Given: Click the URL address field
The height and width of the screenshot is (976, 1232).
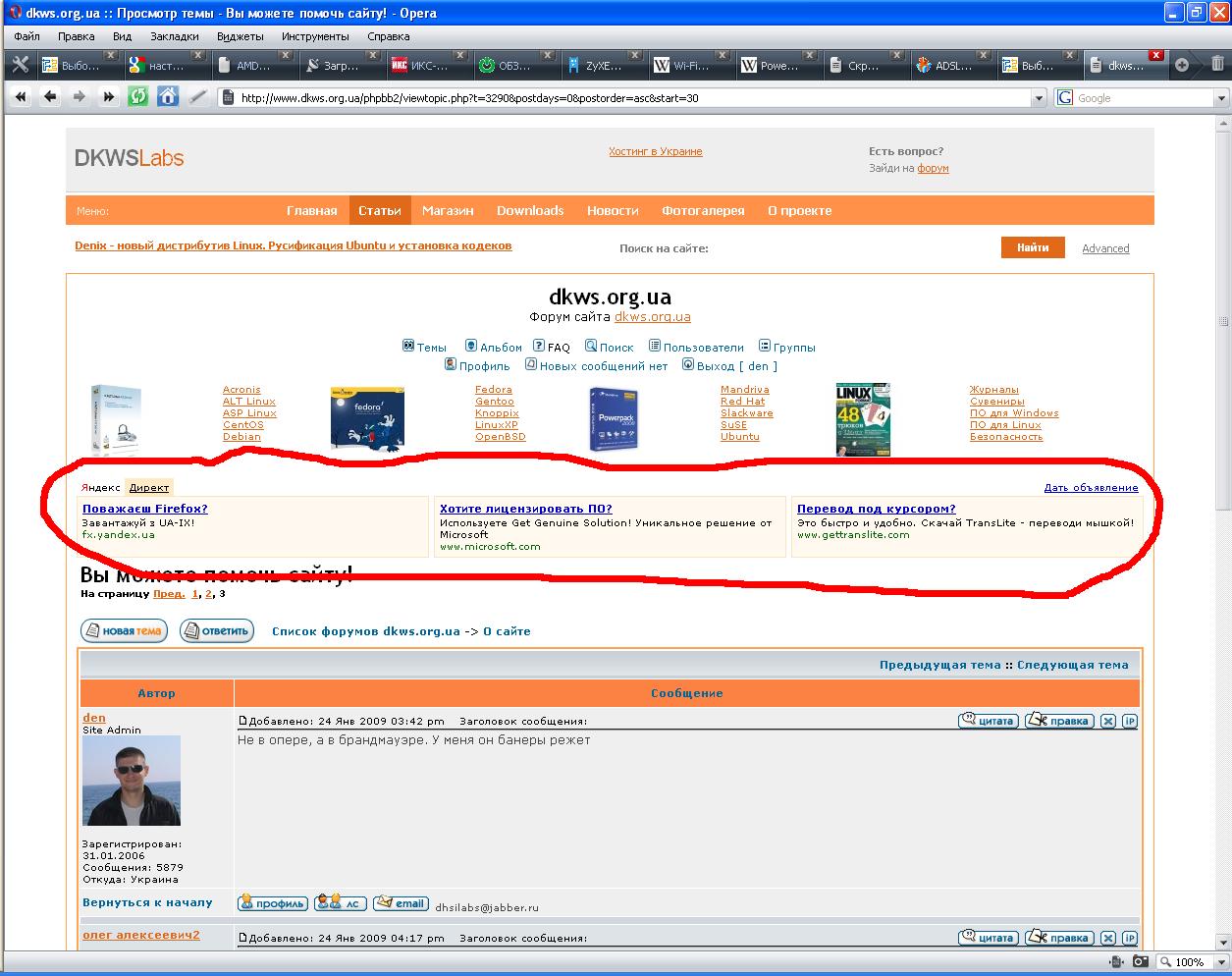Looking at the screenshot, I should pos(633,98).
